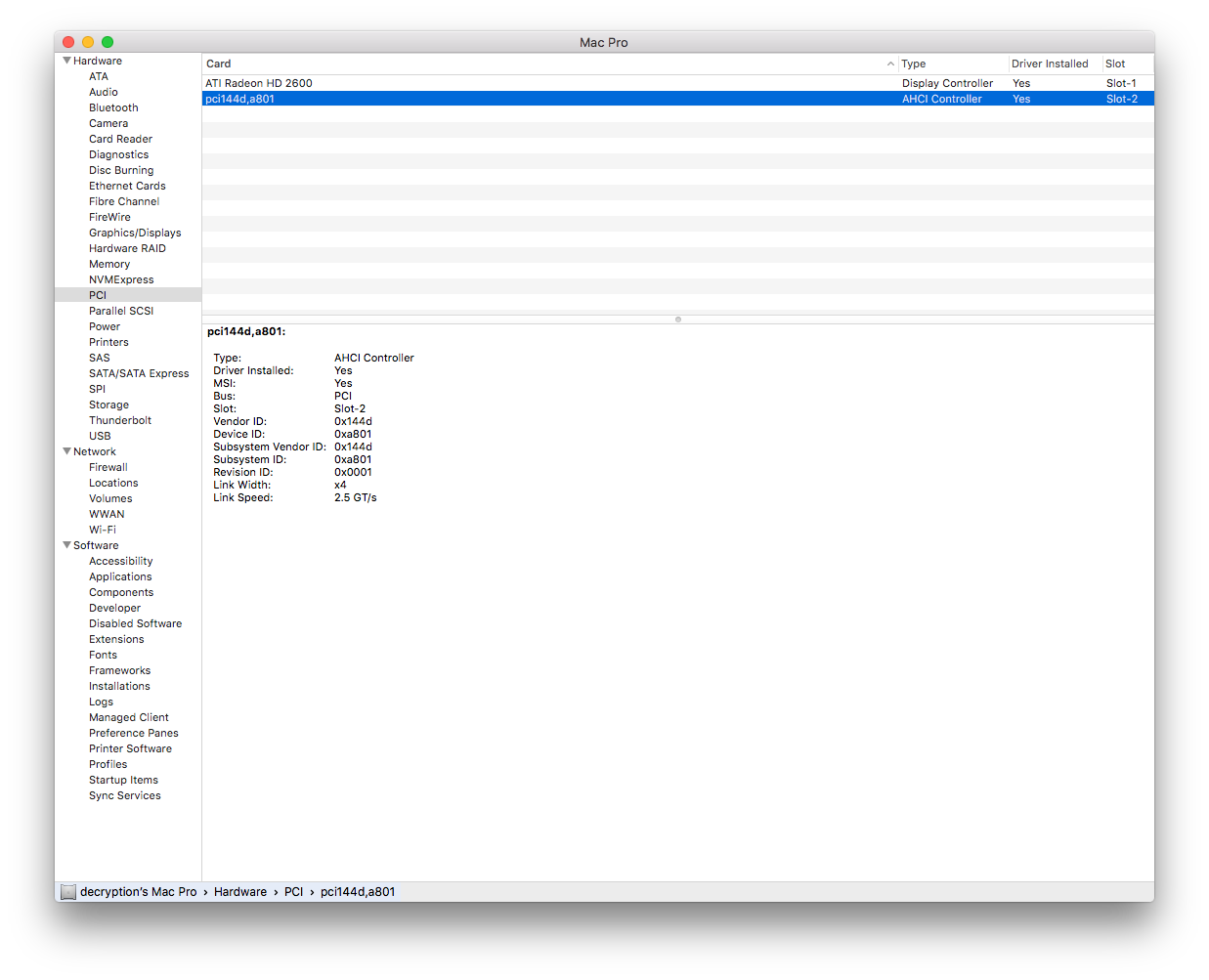Open Diagnostics in the sidebar
Image resolution: width=1209 pixels, height=980 pixels.
pyautogui.click(x=119, y=154)
